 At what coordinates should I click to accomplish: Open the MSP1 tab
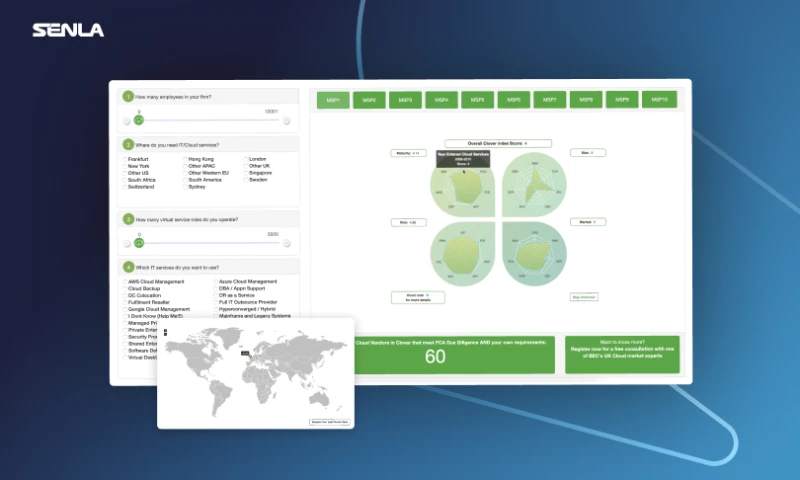pos(333,100)
